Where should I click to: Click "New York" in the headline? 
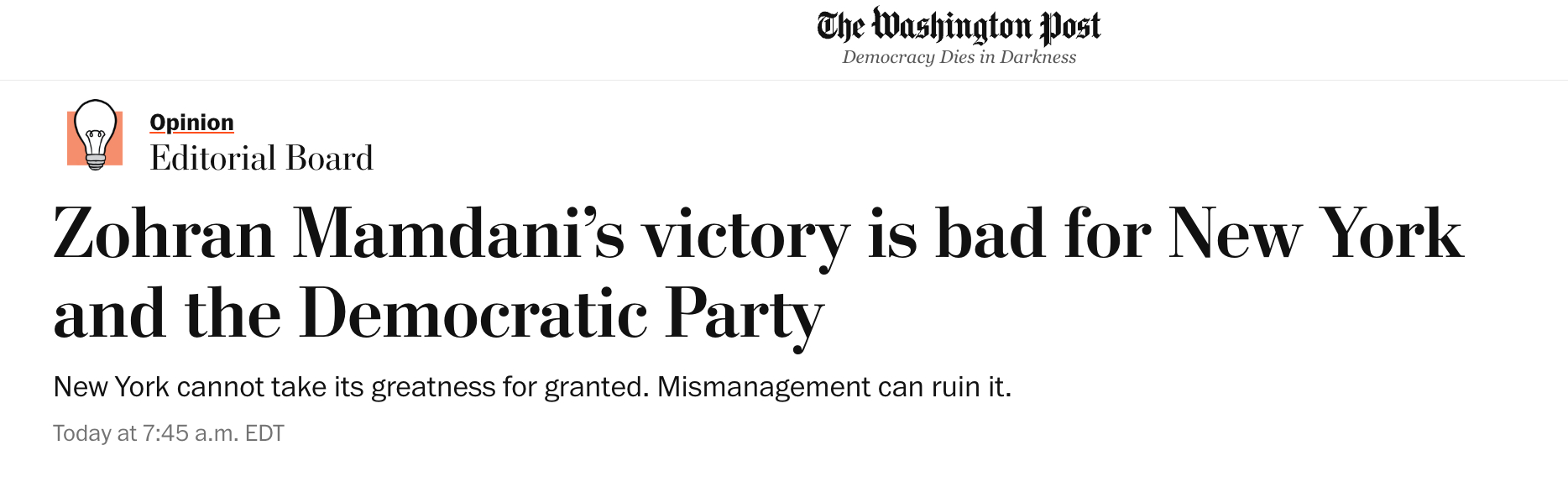click(1315, 234)
